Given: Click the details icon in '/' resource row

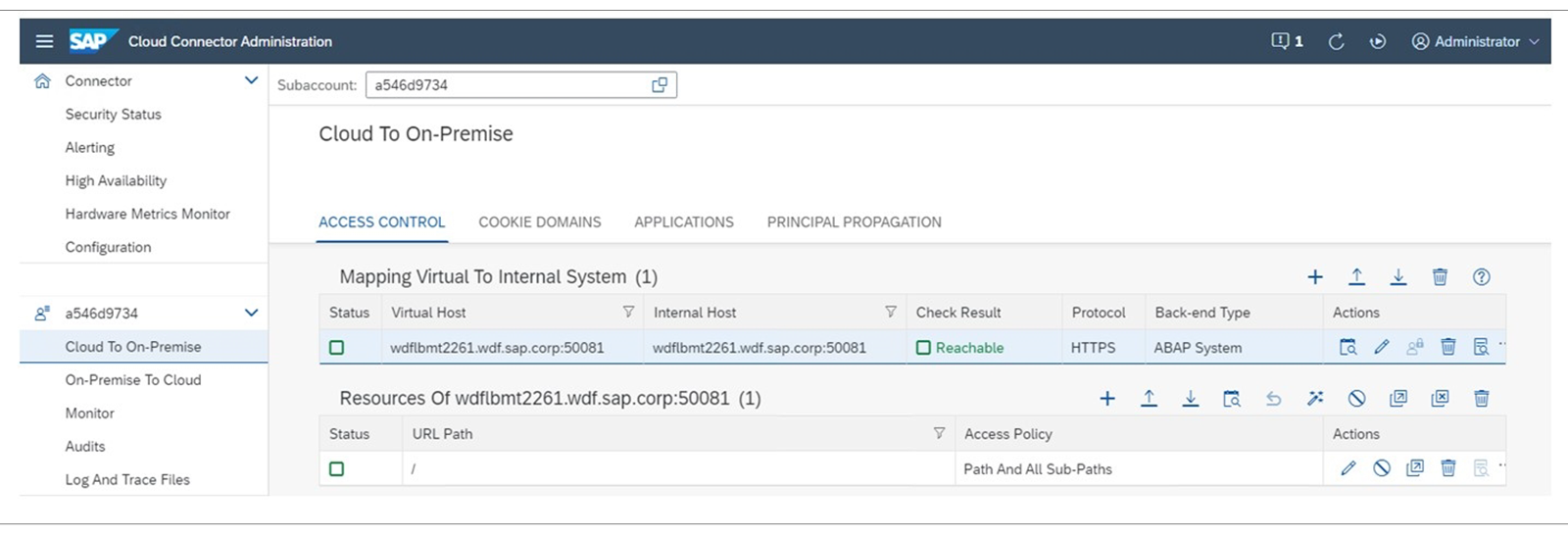Looking at the screenshot, I should [x=1481, y=468].
